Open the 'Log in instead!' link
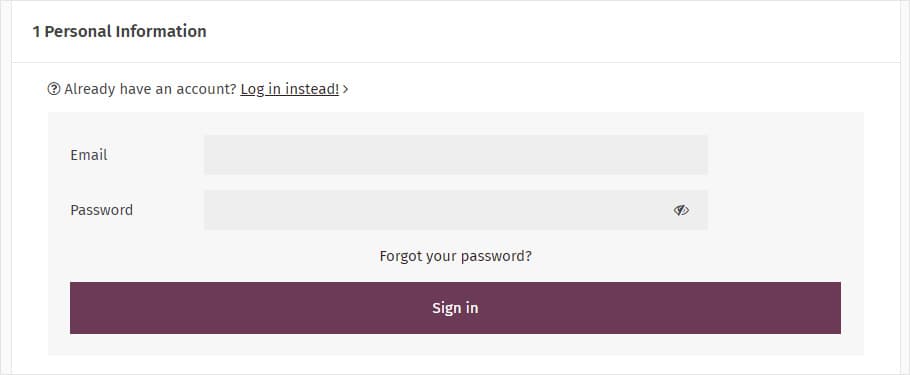Viewport: 910px width, 375px height. 290,89
